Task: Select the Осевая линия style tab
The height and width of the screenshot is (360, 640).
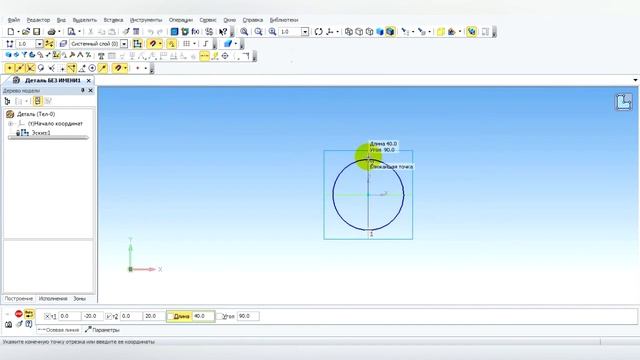Action: point(59,330)
